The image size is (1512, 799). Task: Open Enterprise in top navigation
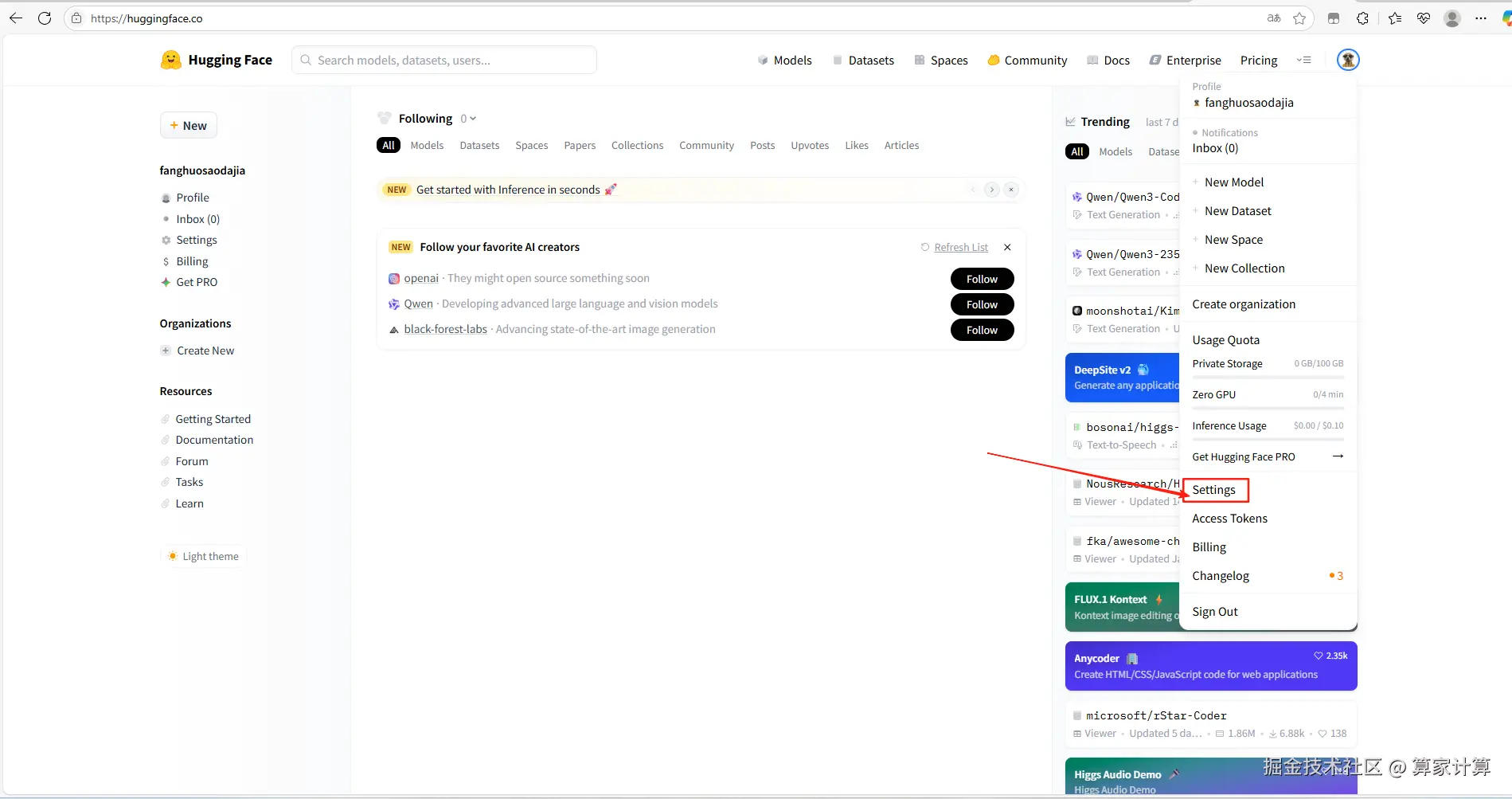click(x=1185, y=60)
